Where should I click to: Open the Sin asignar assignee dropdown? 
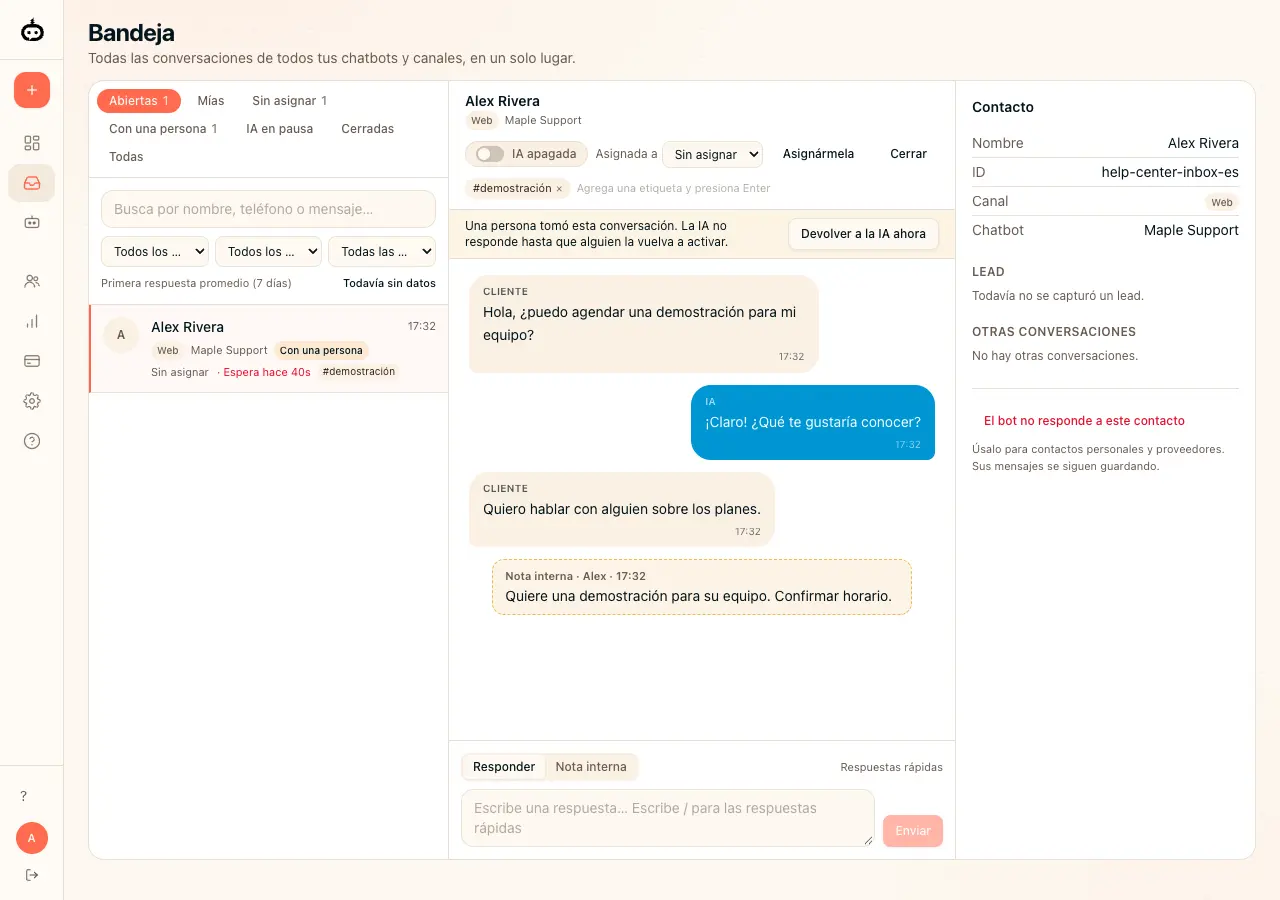(712, 154)
